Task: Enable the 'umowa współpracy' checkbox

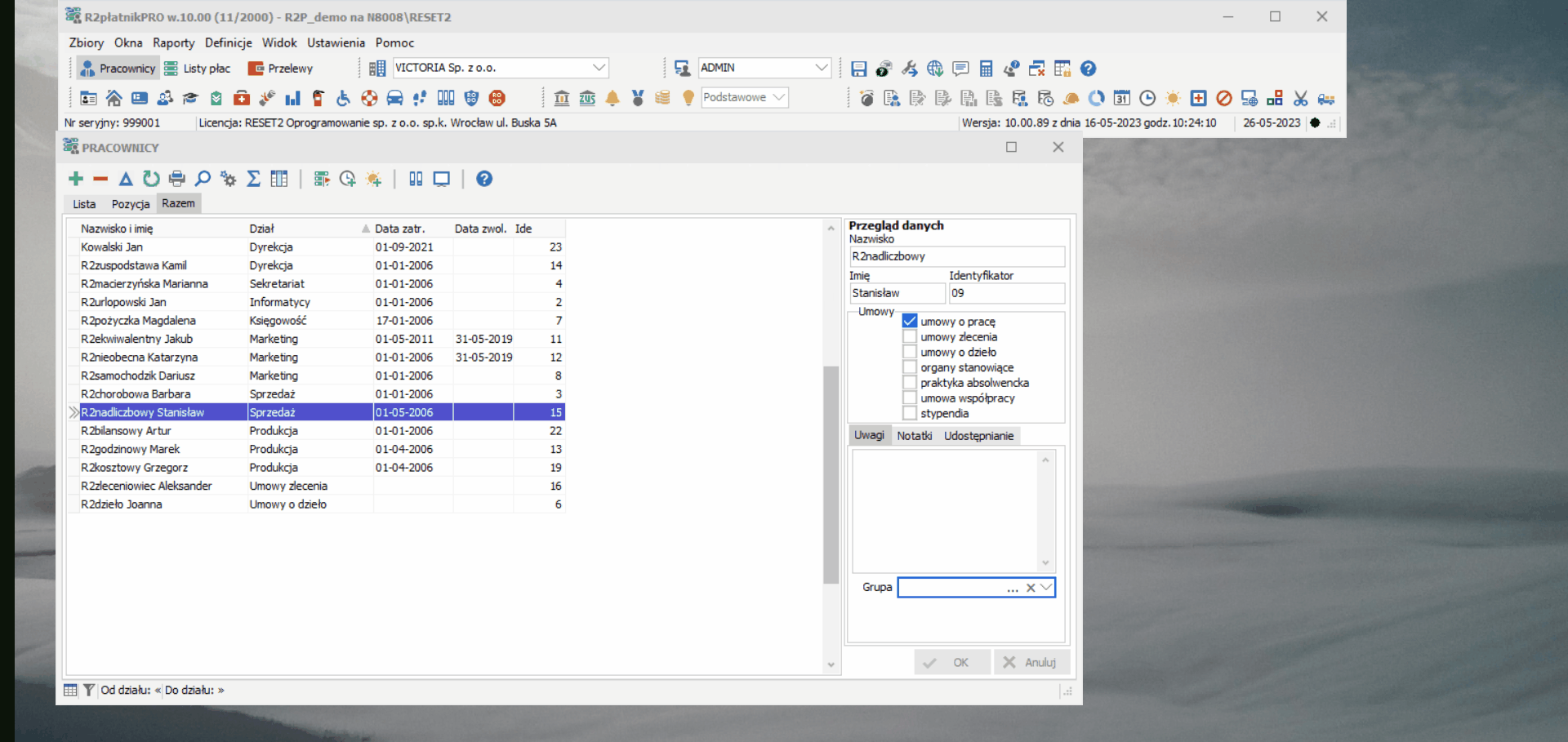Action: (x=910, y=398)
